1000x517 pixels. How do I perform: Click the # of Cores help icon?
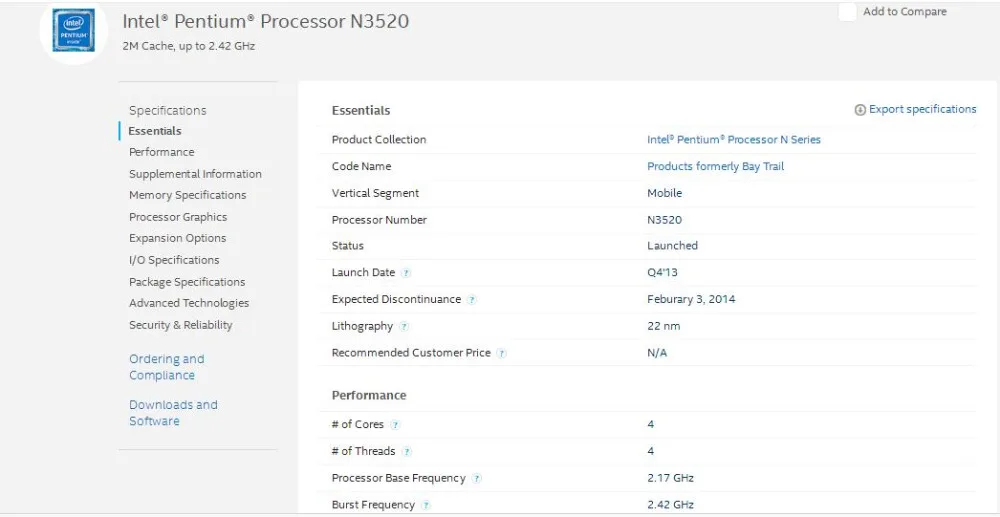(x=396, y=425)
